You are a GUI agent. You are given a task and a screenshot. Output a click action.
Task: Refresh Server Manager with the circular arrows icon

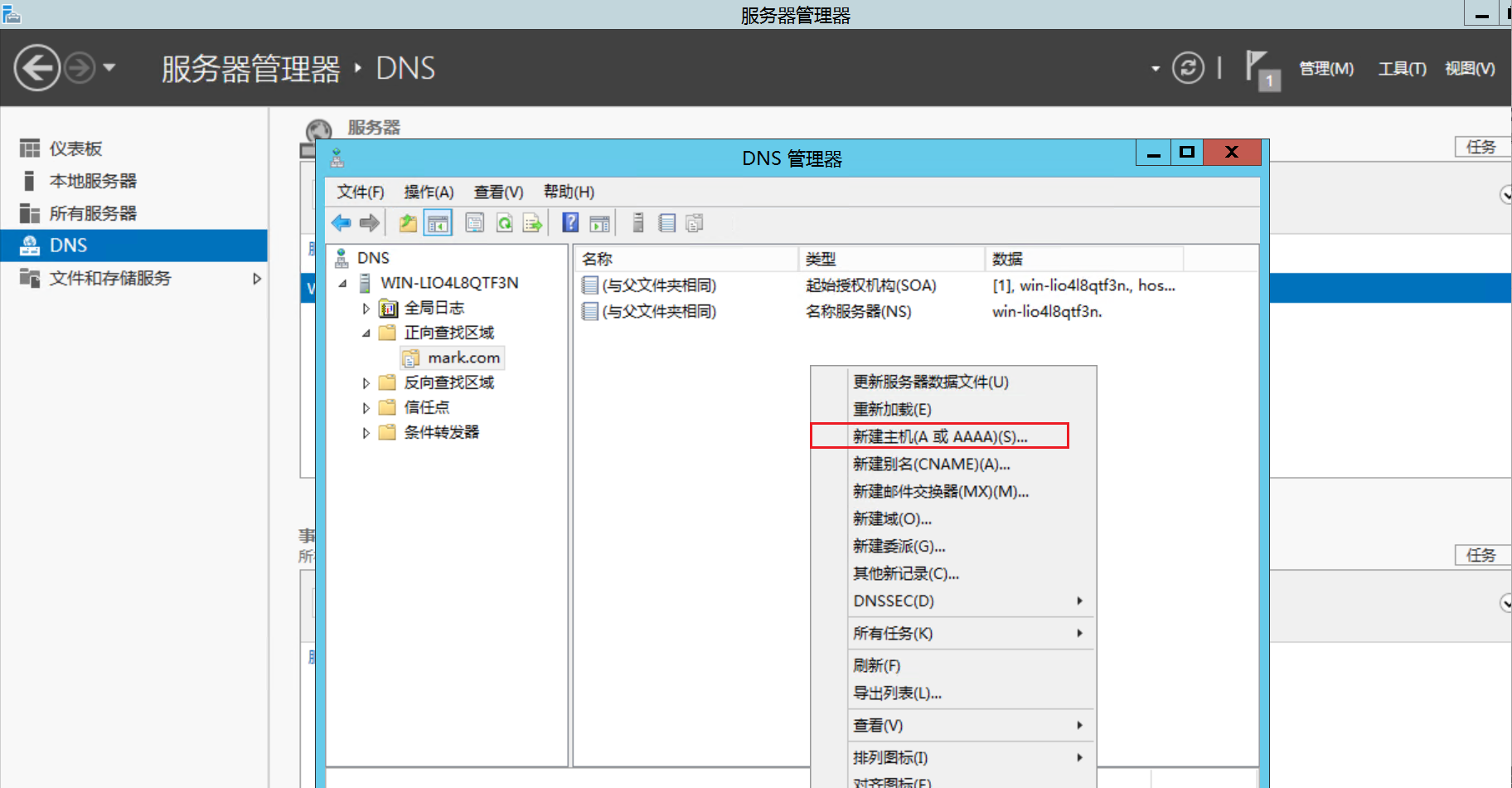[x=1188, y=68]
